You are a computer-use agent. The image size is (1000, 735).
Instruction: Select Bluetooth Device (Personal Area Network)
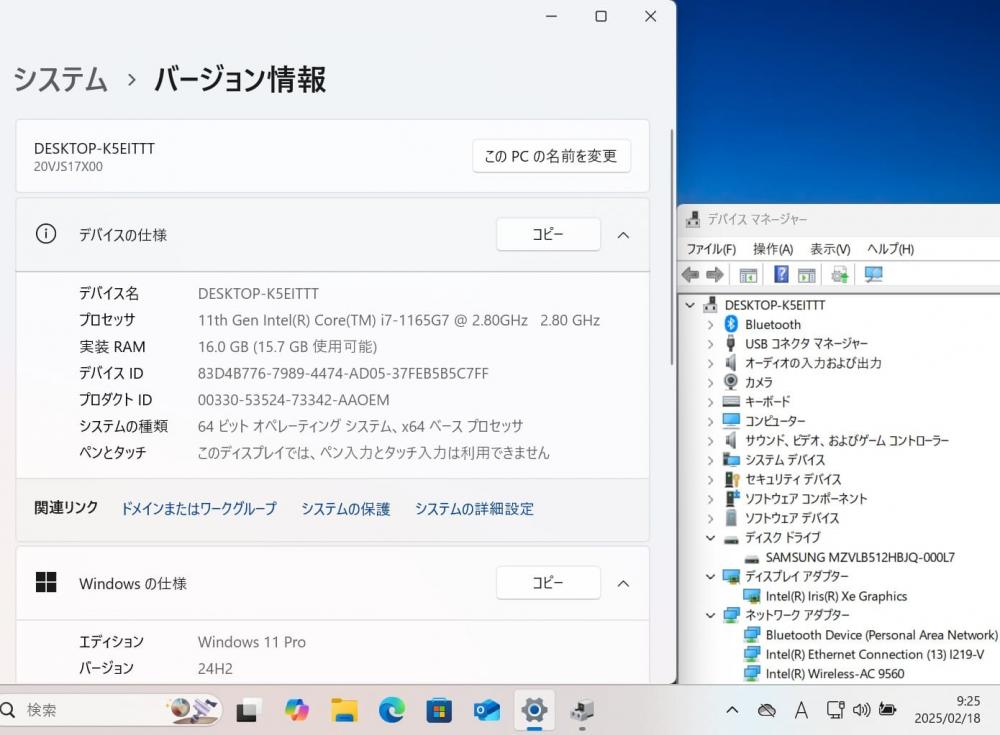[x=881, y=635]
